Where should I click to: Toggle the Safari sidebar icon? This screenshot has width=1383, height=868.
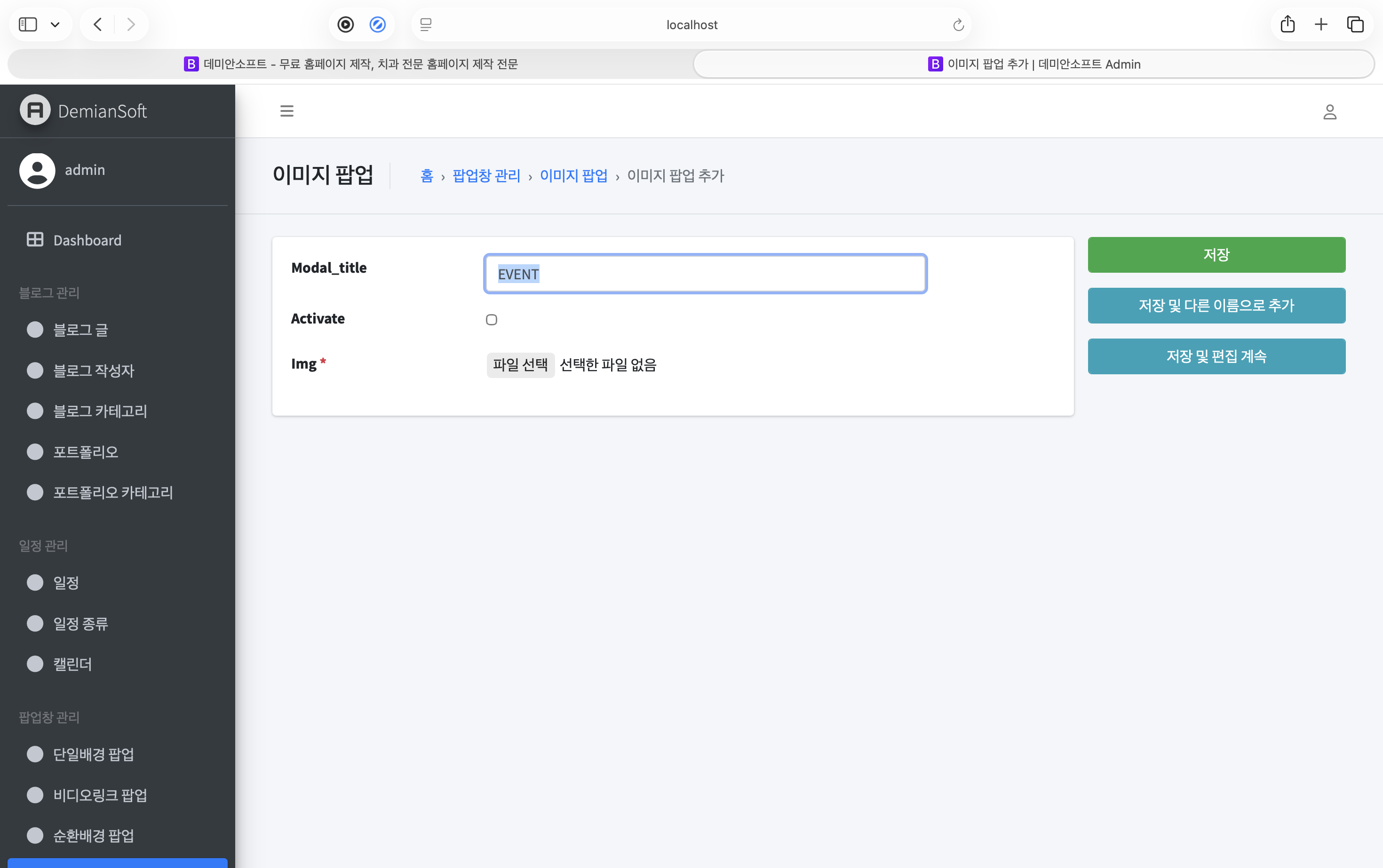click(28, 24)
